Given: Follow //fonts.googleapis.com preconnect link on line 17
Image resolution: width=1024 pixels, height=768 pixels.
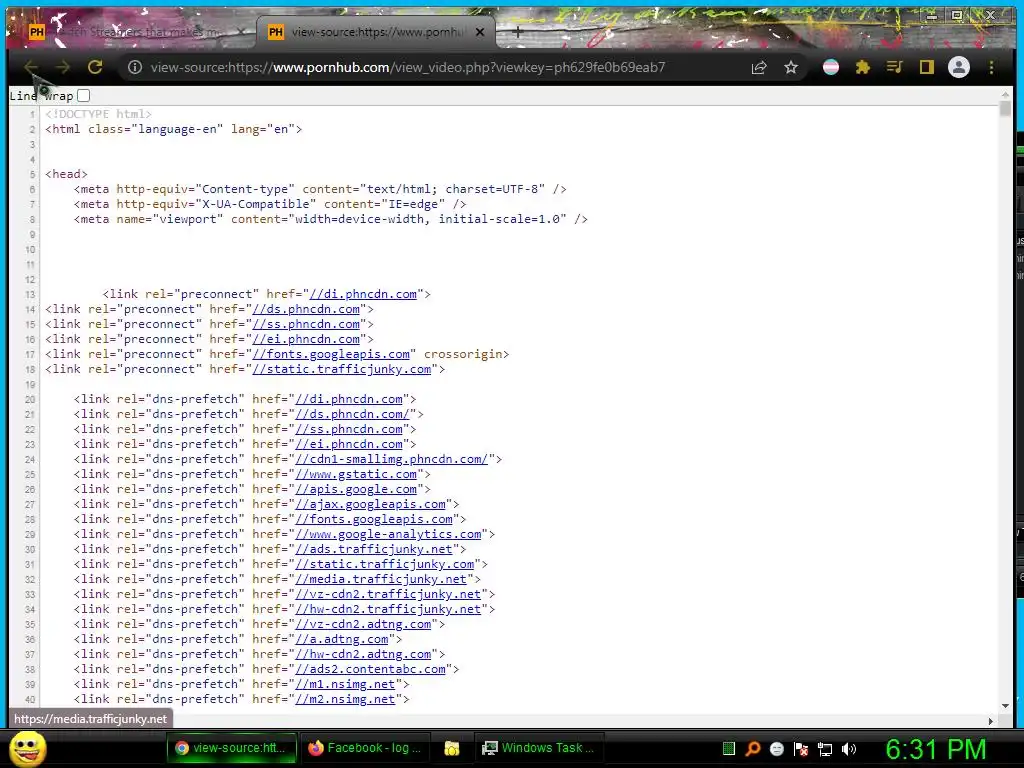Looking at the screenshot, I should tap(331, 354).
